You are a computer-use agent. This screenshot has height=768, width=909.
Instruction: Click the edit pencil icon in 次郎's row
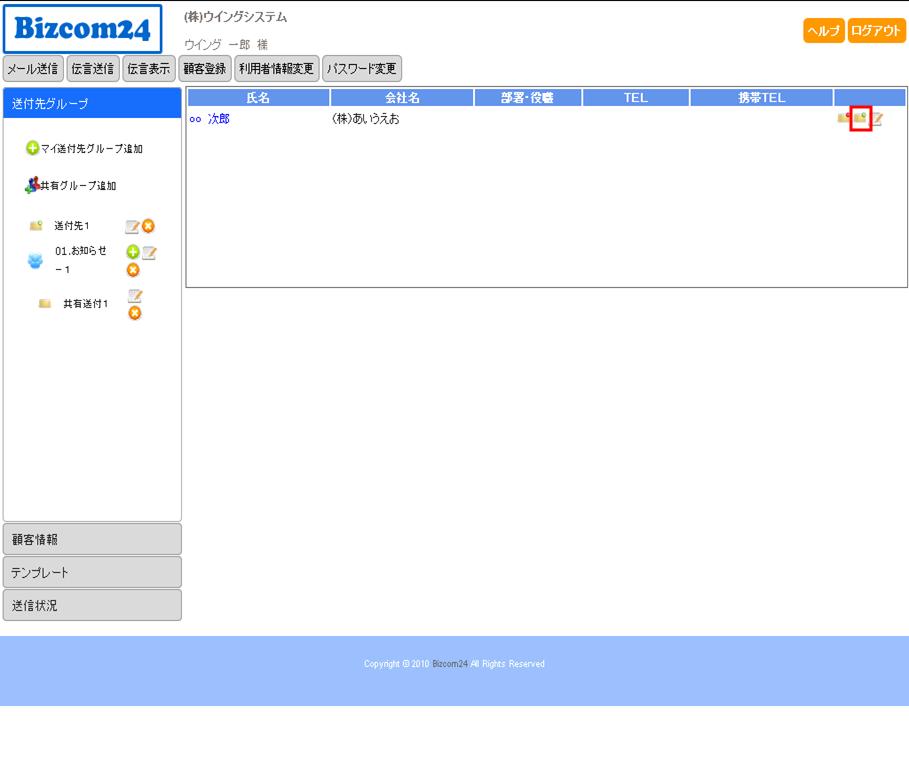pos(878,119)
